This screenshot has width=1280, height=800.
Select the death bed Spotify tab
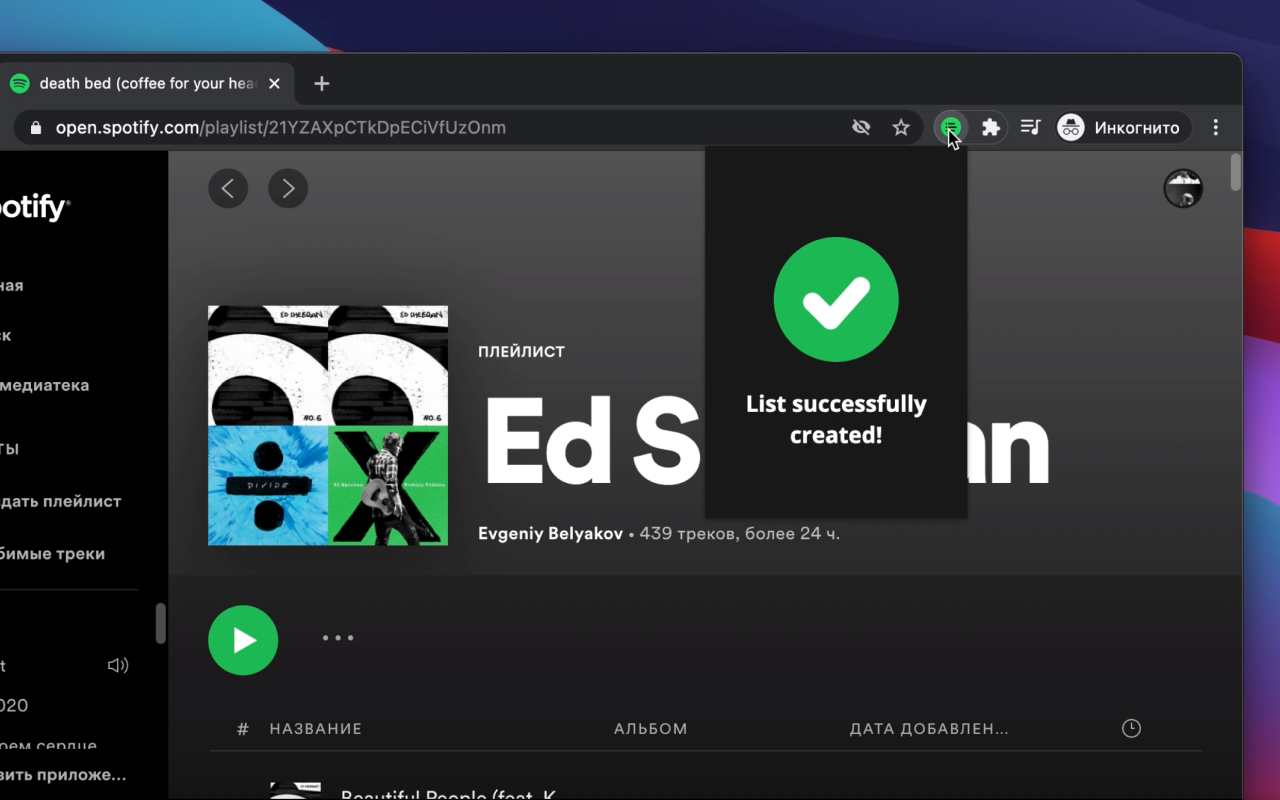pyautogui.click(x=145, y=84)
